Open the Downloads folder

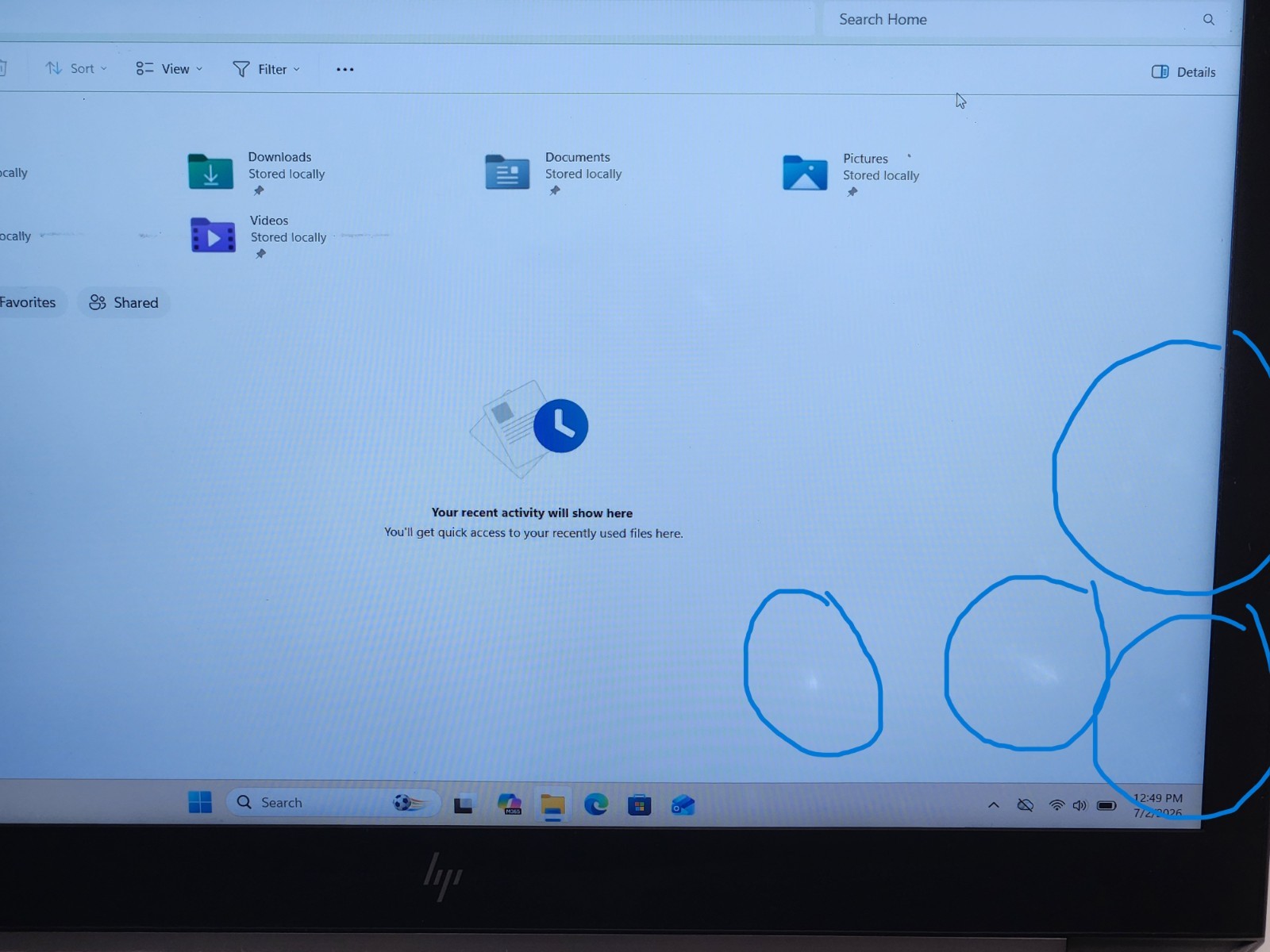[x=256, y=171]
